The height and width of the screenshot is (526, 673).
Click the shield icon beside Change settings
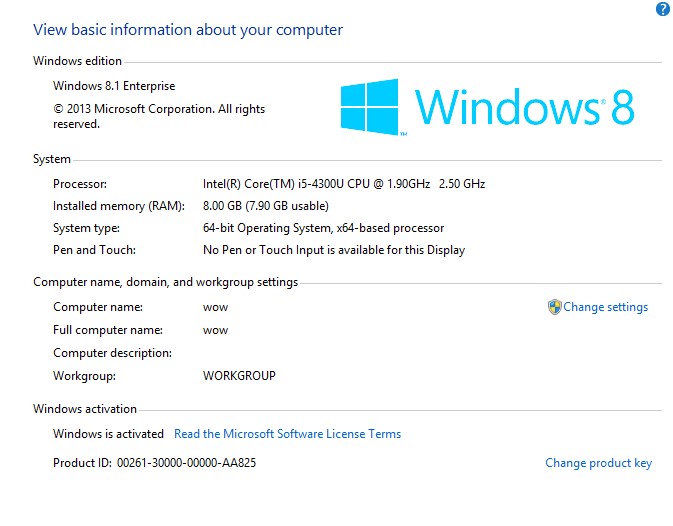point(555,307)
